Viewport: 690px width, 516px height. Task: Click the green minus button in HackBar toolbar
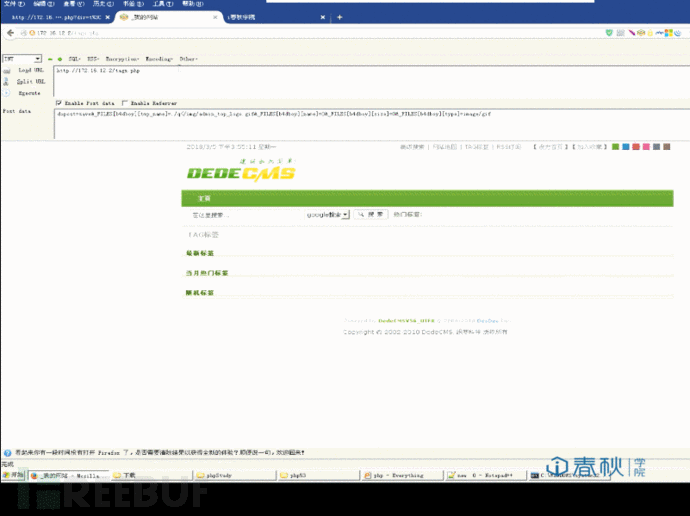(50, 59)
